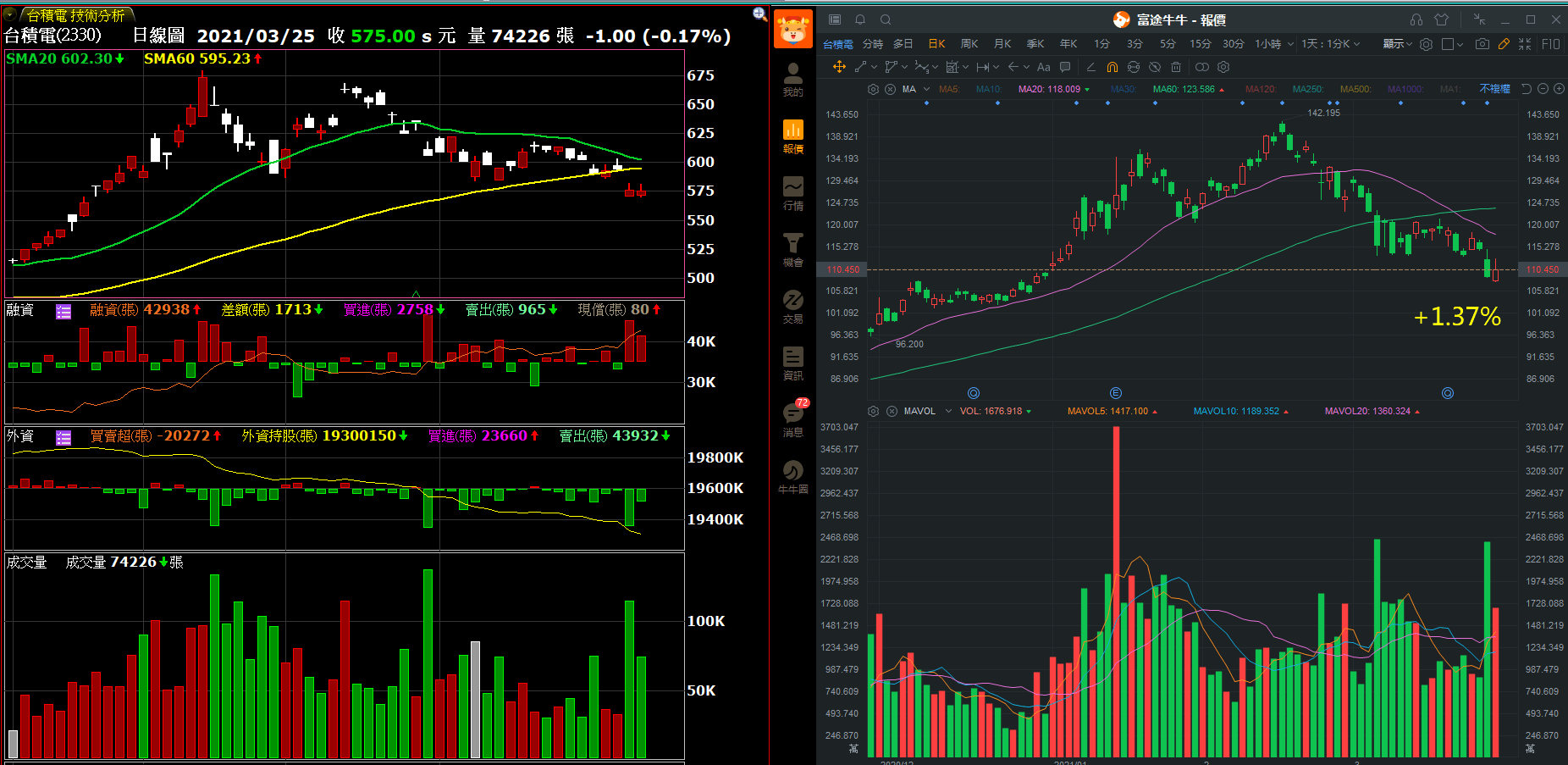Image resolution: width=1568 pixels, height=765 pixels.
Task: Click the notification bell icon in Futu title bar
Action: click(x=860, y=19)
